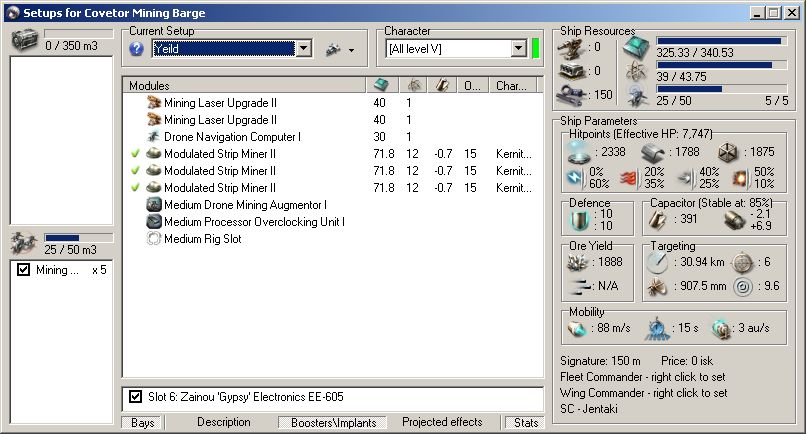Switch to the Boosters\Implants tab
This screenshot has width=806, height=434.
[334, 423]
